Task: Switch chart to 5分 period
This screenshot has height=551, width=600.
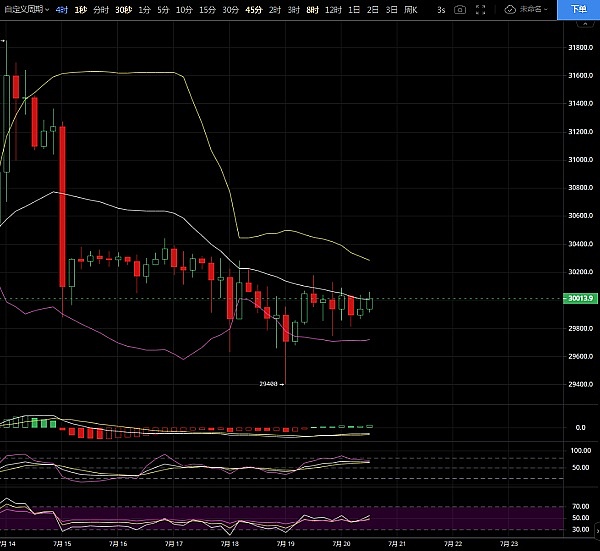Action: 164,9
